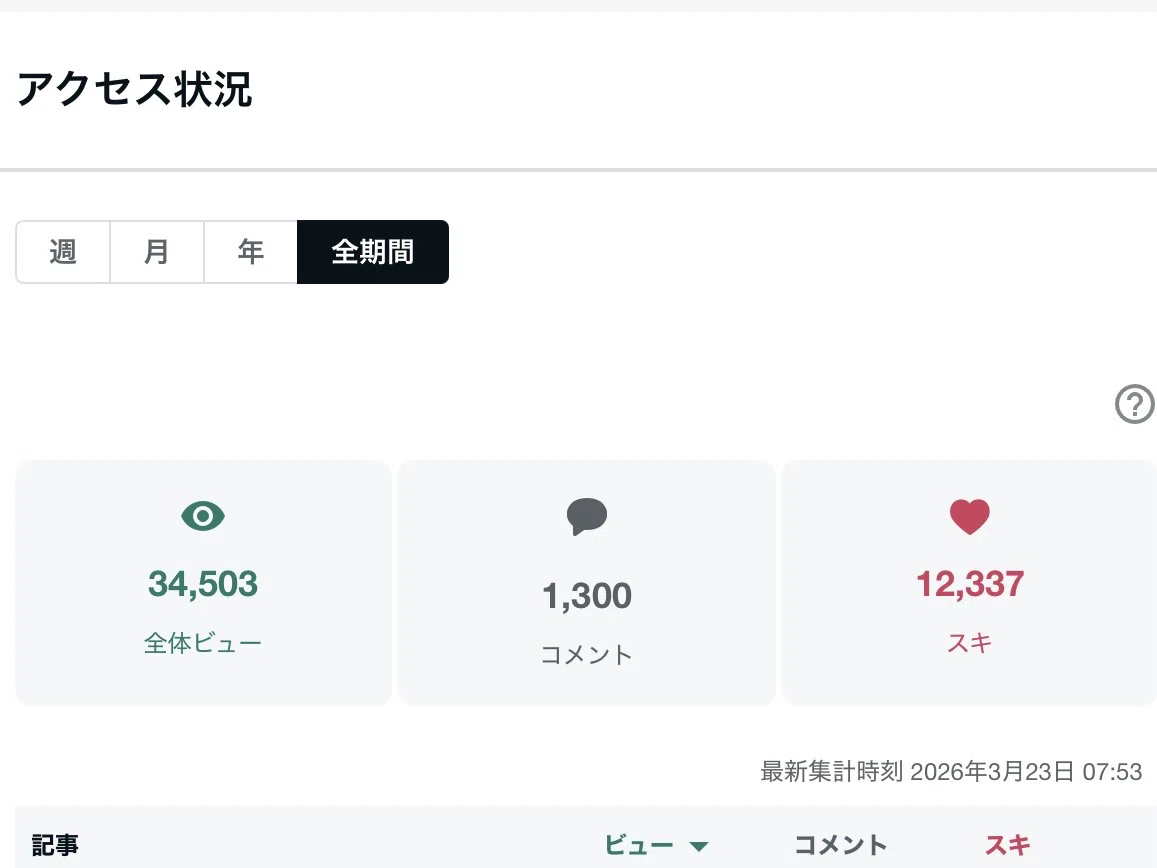Click the コメント card label
Image resolution: width=1157 pixels, height=868 pixels.
[587, 655]
